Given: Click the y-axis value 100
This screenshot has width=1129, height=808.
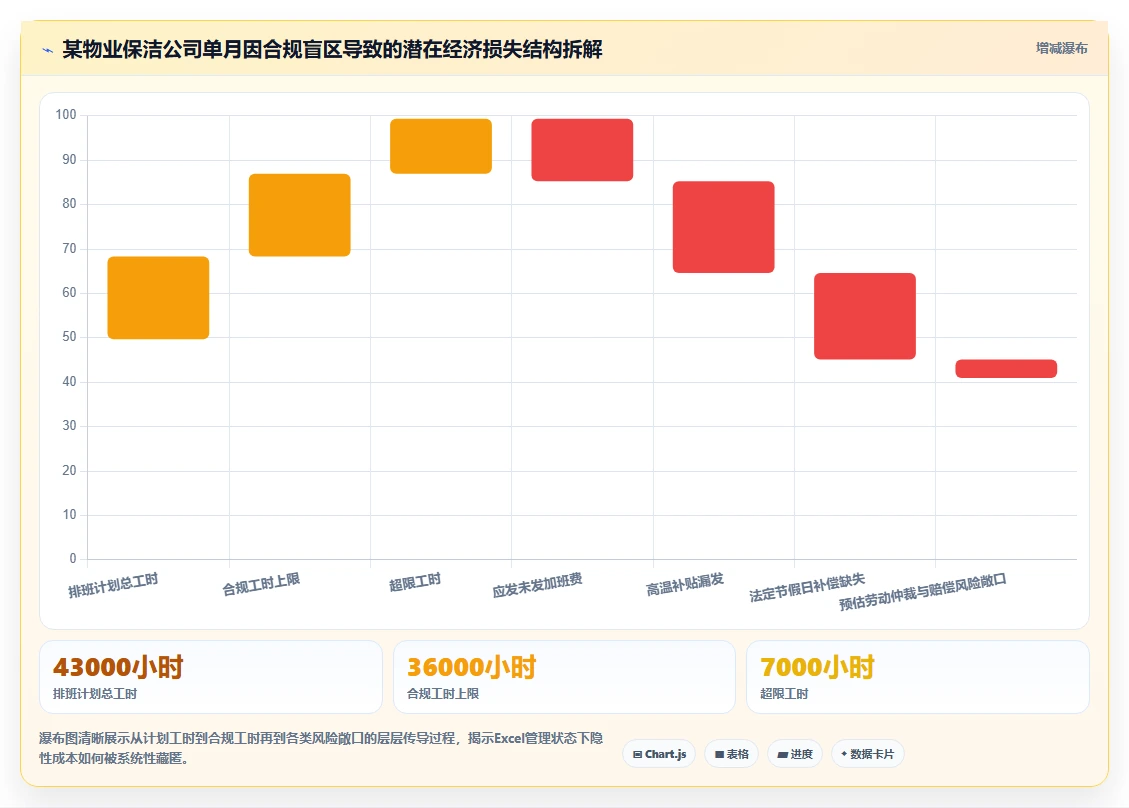Looking at the screenshot, I should [x=66, y=115].
